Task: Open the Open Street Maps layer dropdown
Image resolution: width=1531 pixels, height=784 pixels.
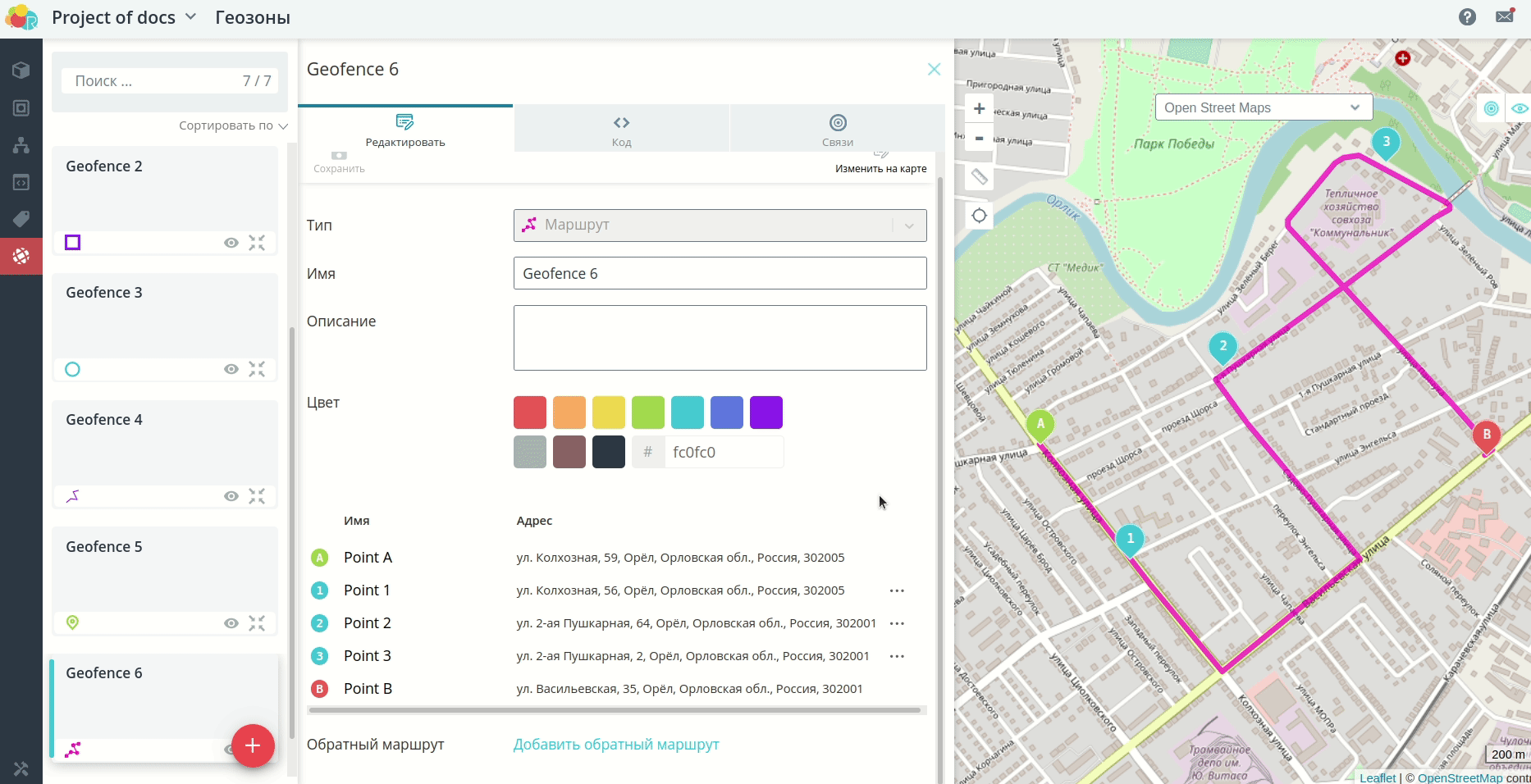Action: coord(1264,107)
